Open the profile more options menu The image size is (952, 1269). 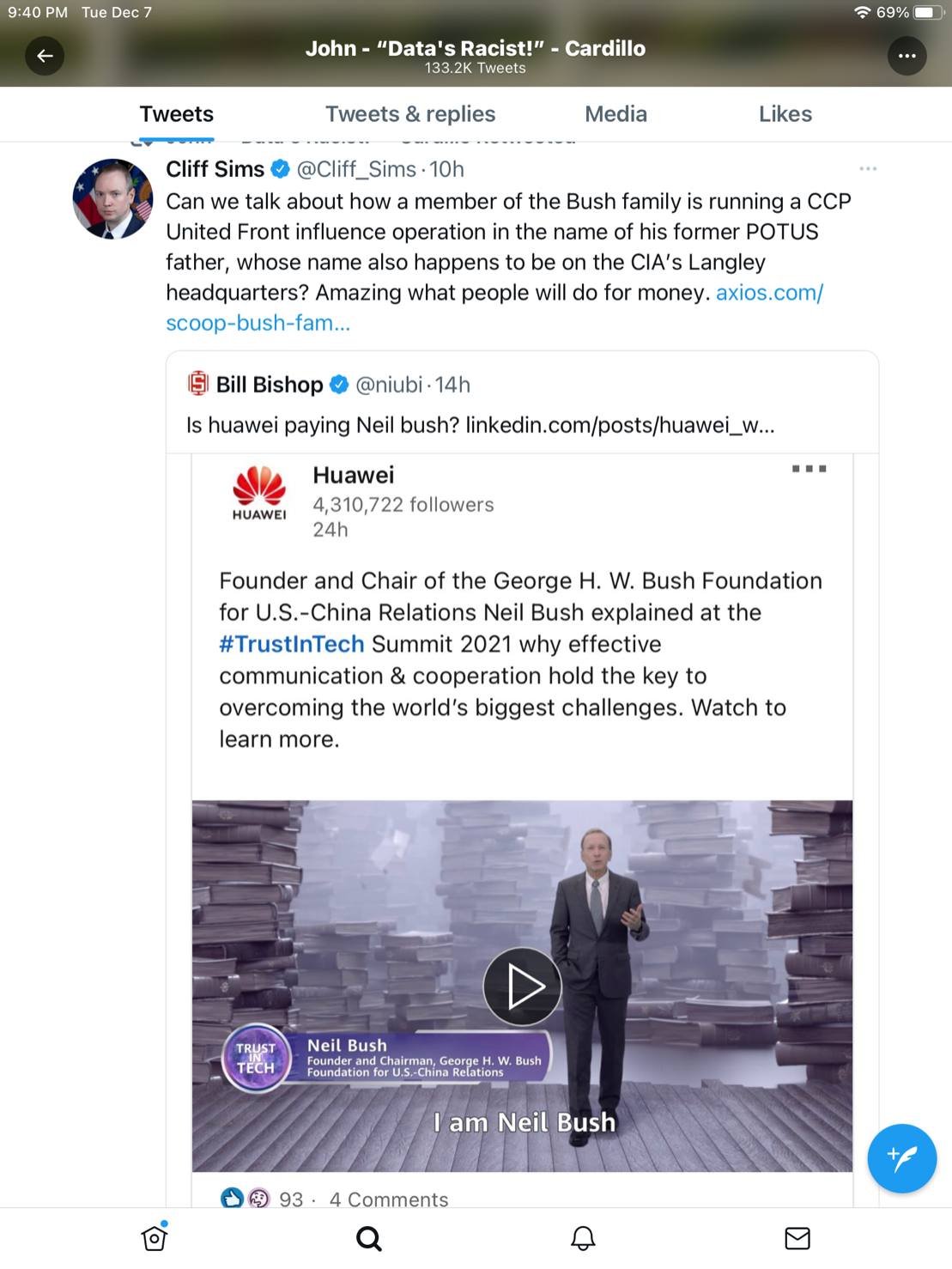click(907, 56)
